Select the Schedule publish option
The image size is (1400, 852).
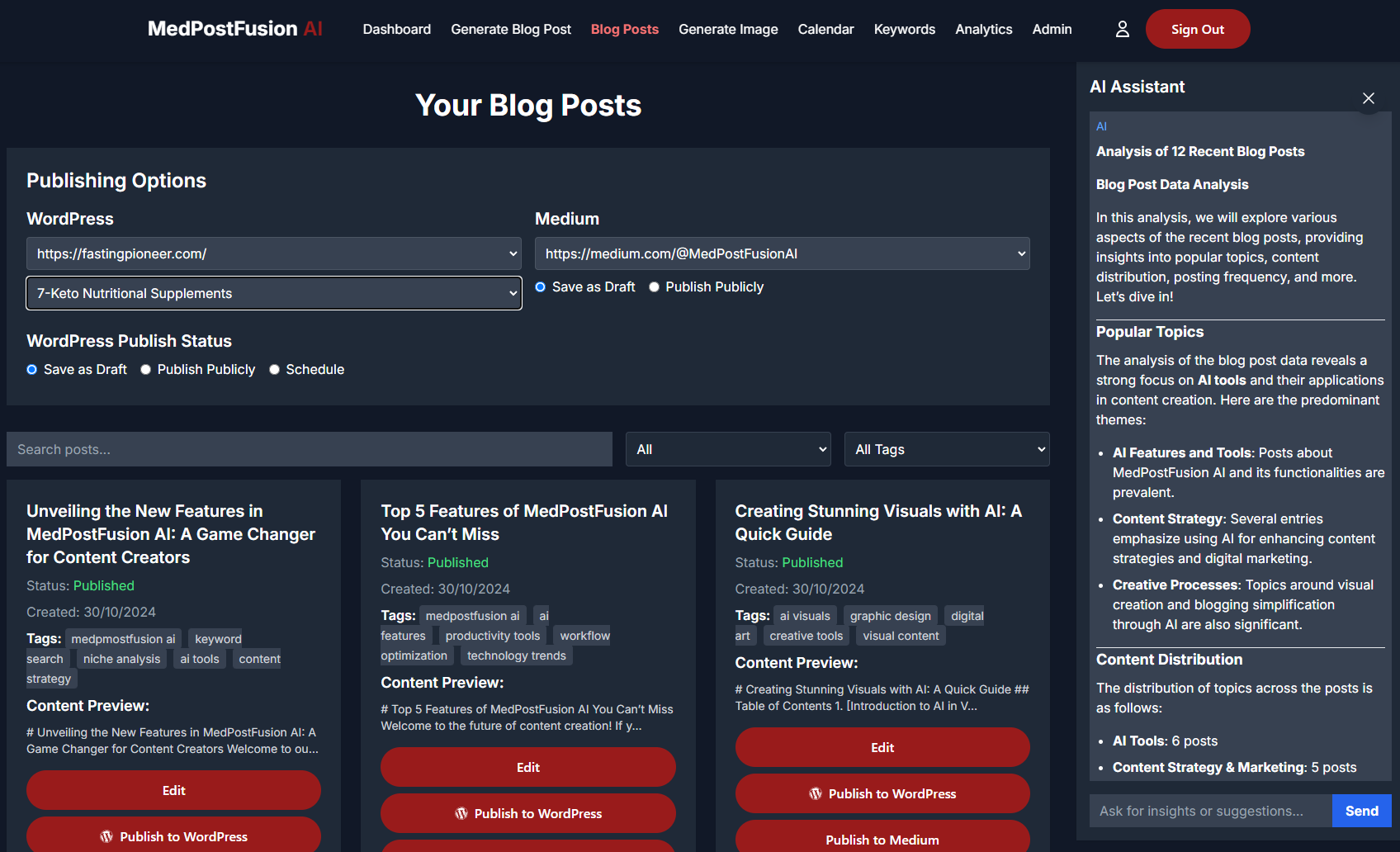(x=275, y=370)
